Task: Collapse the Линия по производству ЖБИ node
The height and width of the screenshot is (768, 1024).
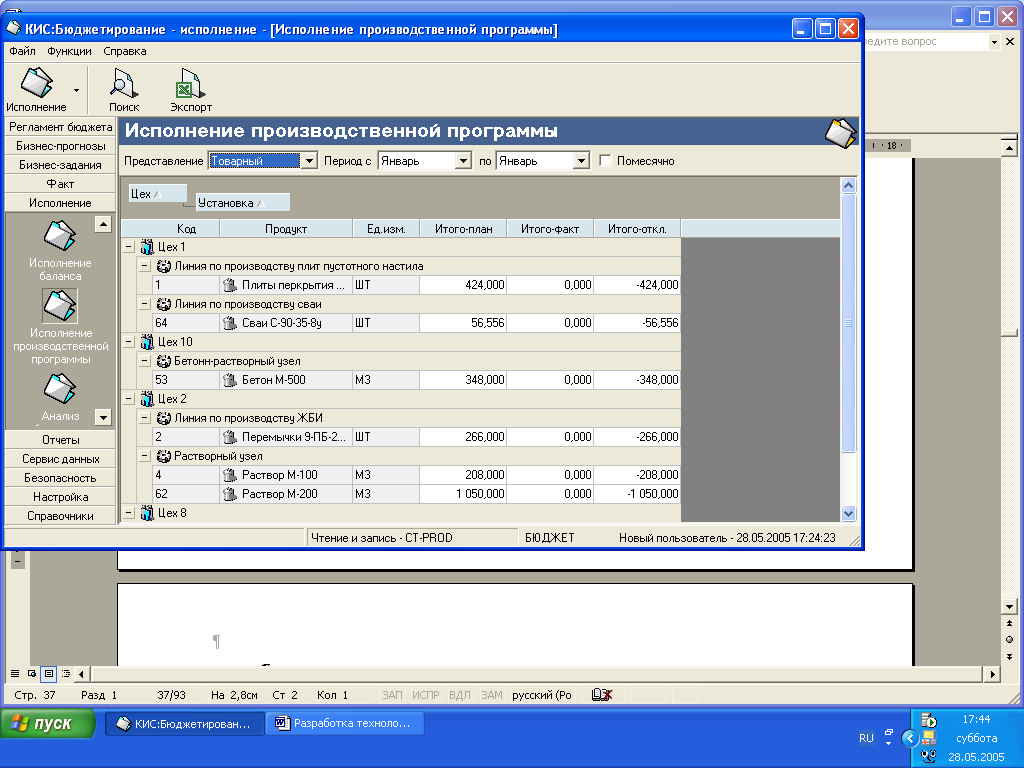Action: point(145,418)
